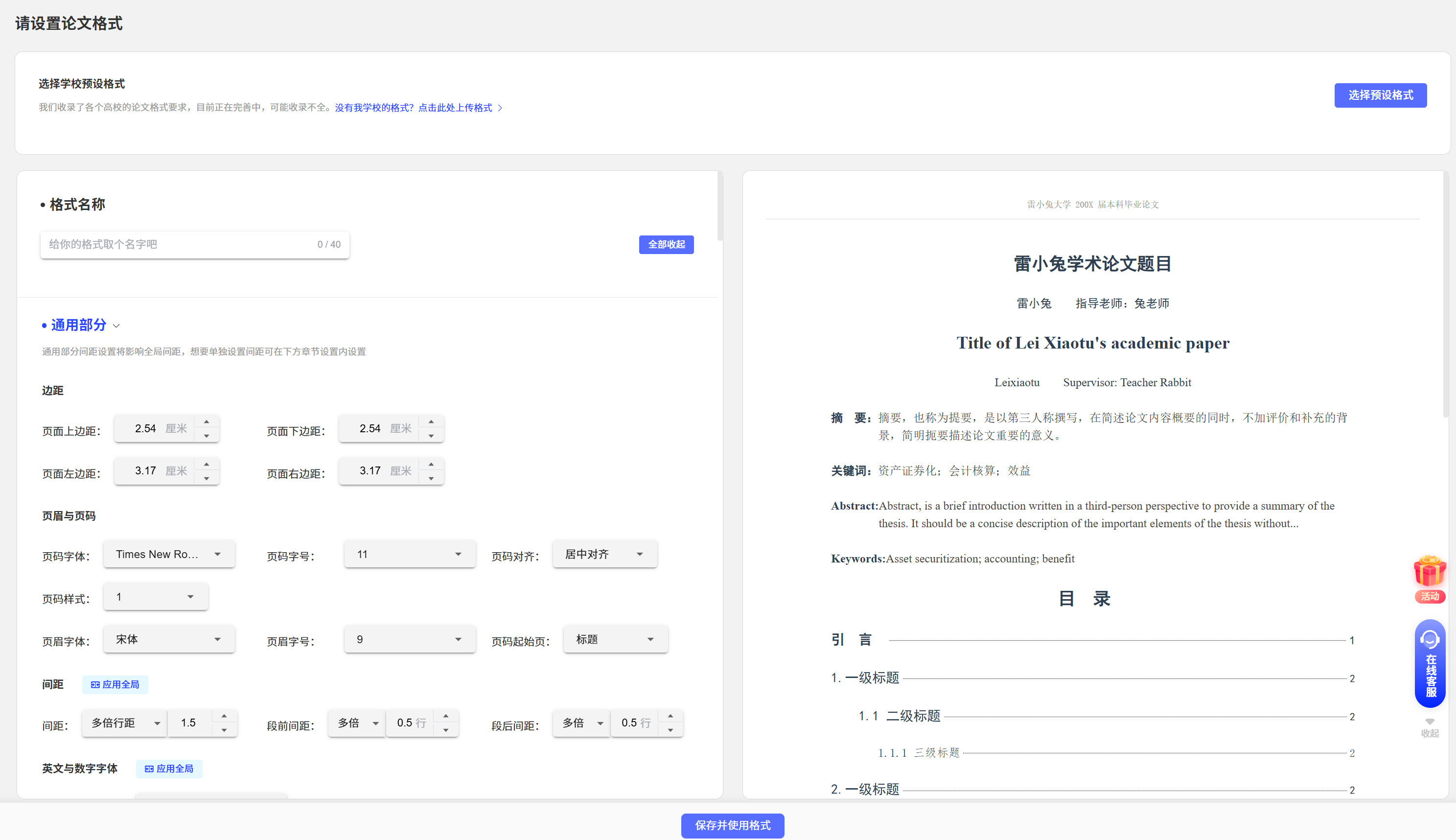Focus the format name input field
This screenshot has width=1456, height=840.
pos(179,245)
